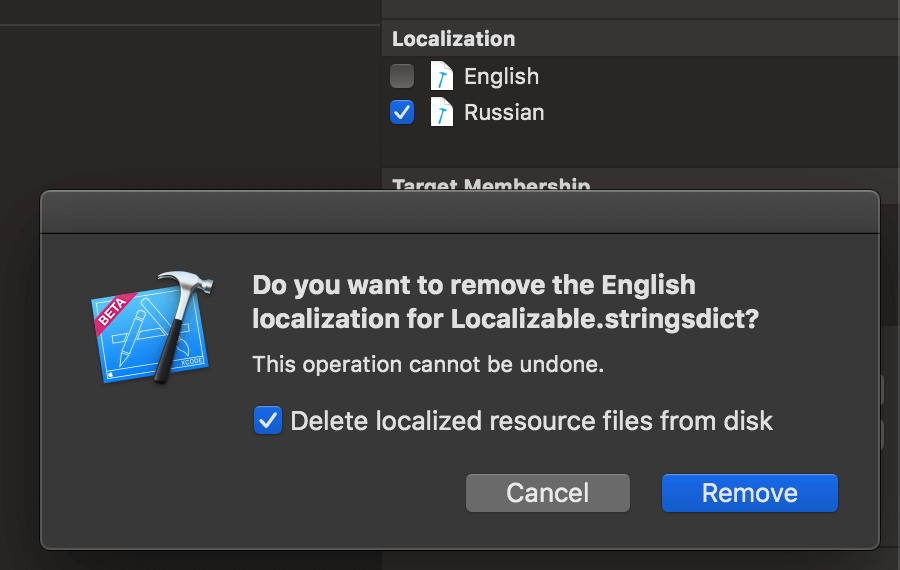Click the dialog's empty title bar
Image resolution: width=900 pixels, height=570 pixels.
click(x=459, y=212)
